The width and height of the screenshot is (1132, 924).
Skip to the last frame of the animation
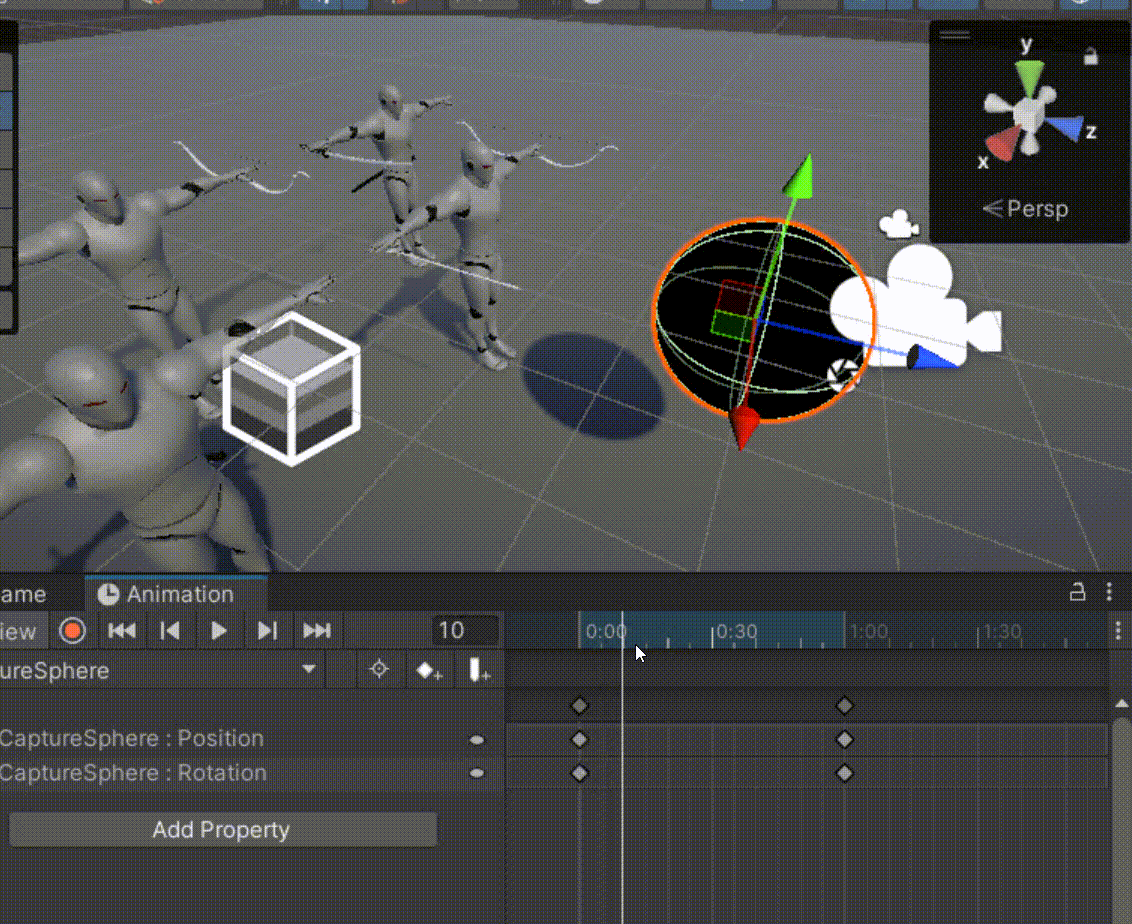click(x=317, y=630)
